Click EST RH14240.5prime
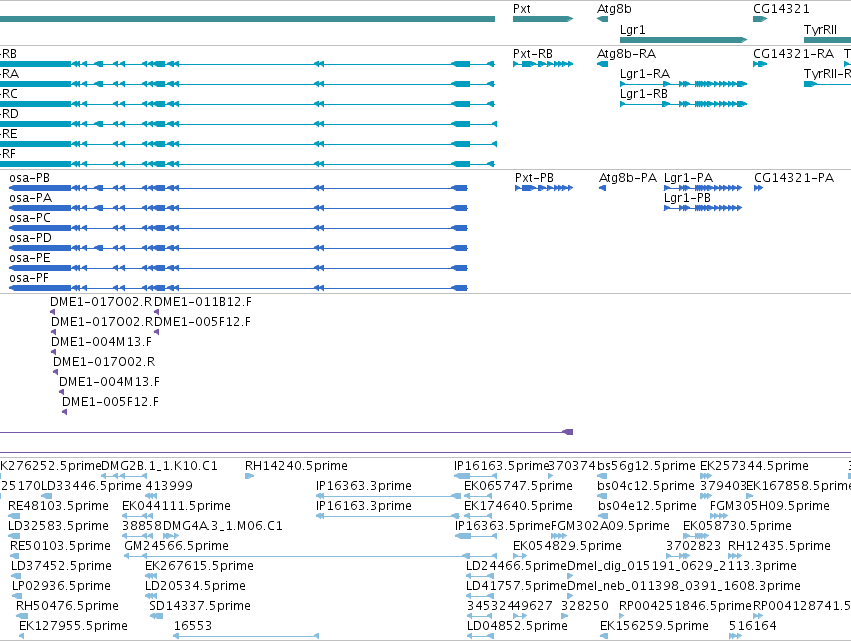Image resolution: width=851 pixels, height=641 pixels. [296, 466]
